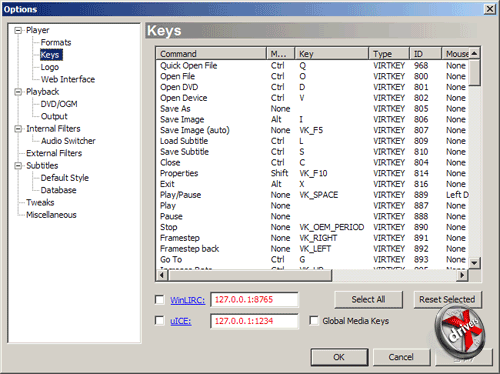Select the Player tree item
Screen dimensions: 500x374
tap(38, 30)
